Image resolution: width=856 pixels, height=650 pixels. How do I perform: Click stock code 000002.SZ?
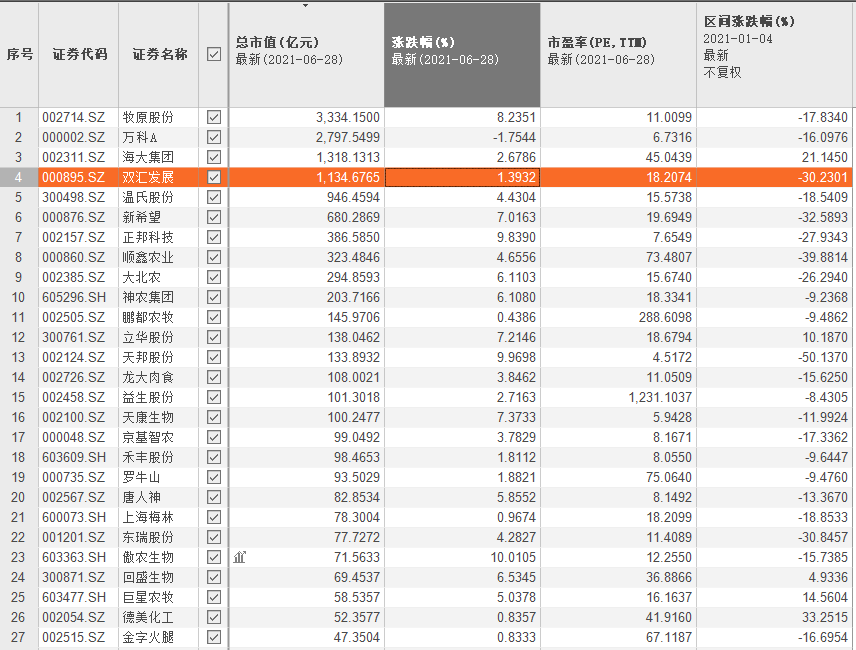74,137
